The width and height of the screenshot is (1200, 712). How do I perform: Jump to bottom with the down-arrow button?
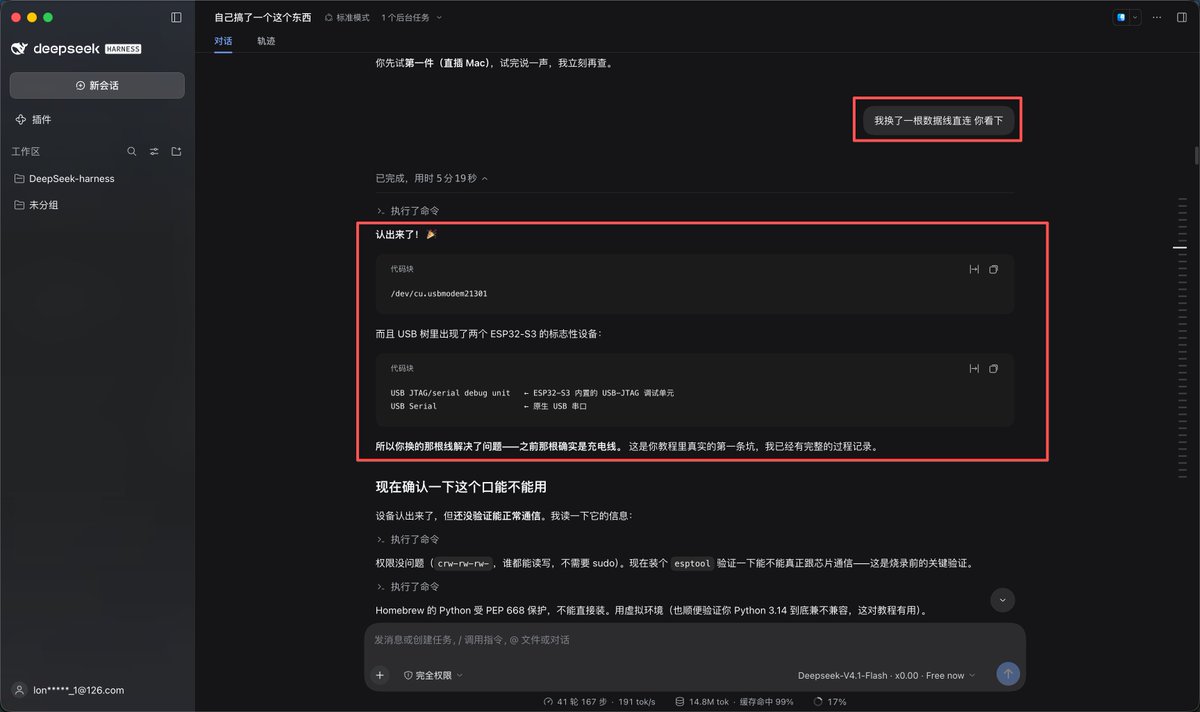1002,599
